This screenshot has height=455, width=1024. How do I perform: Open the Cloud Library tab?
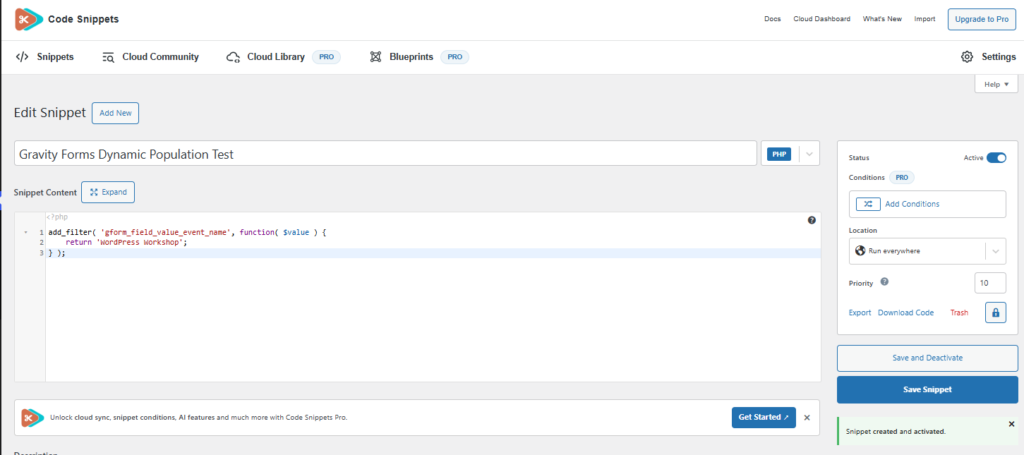point(265,57)
